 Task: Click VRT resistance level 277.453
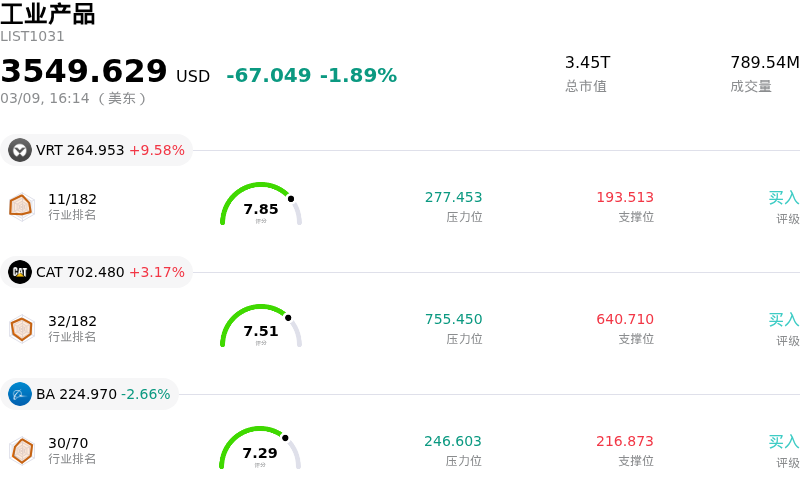point(453,198)
